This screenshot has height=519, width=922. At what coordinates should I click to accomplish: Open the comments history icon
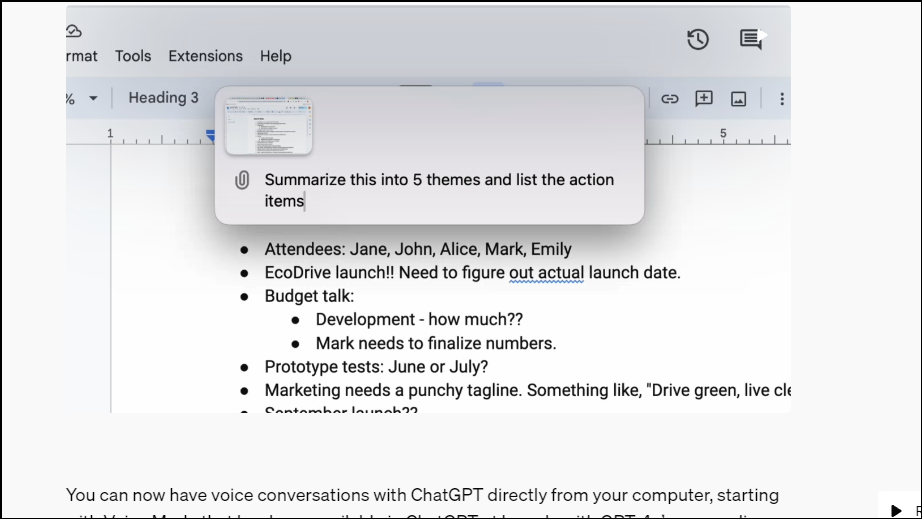(x=751, y=39)
